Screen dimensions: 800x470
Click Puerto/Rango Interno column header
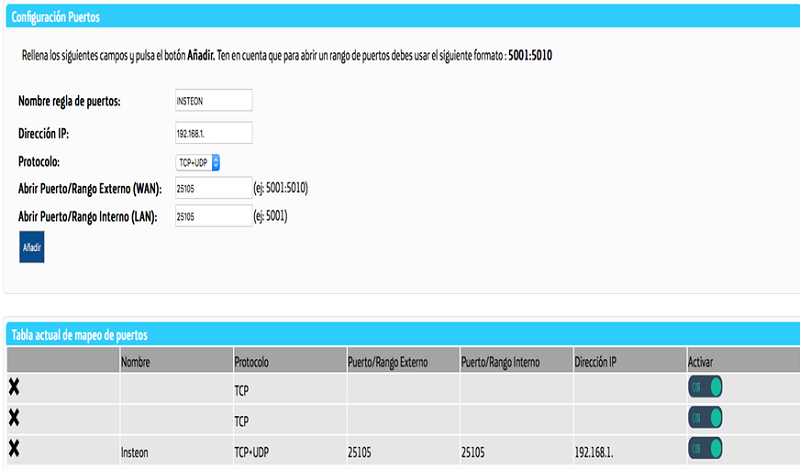click(x=516, y=361)
